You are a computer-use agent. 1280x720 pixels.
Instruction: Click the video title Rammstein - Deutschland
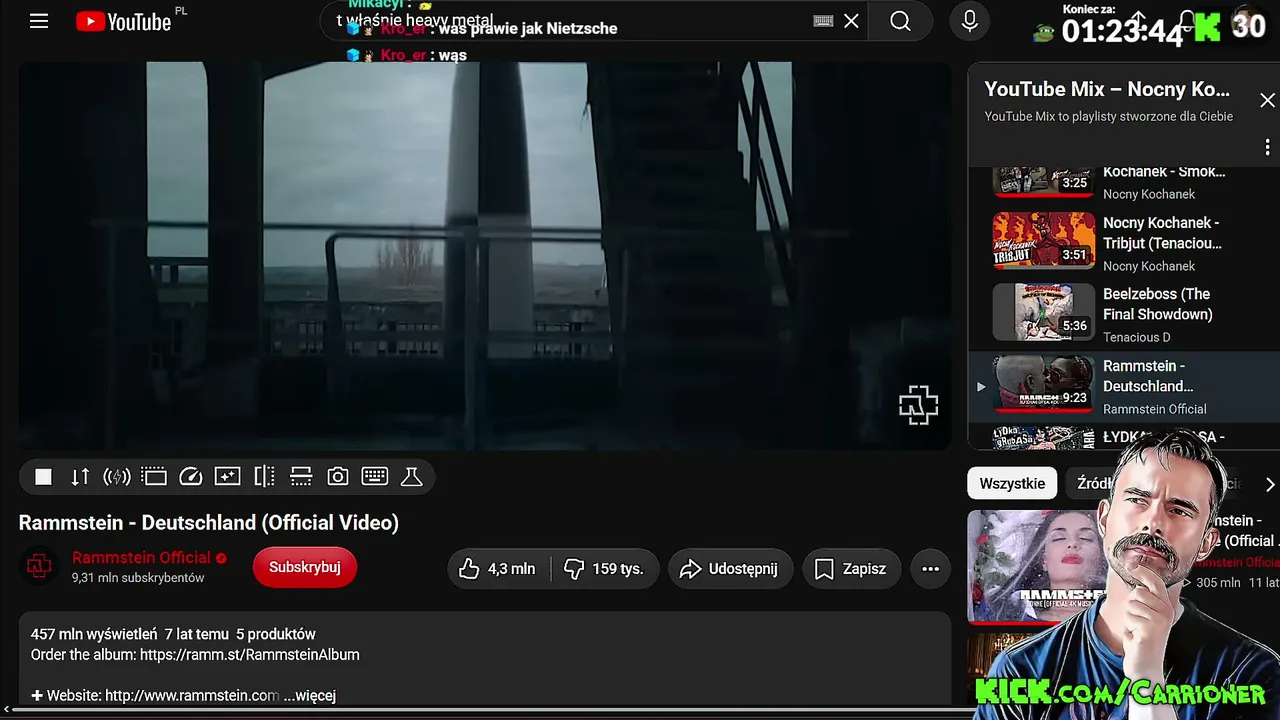pyautogui.click(x=209, y=523)
